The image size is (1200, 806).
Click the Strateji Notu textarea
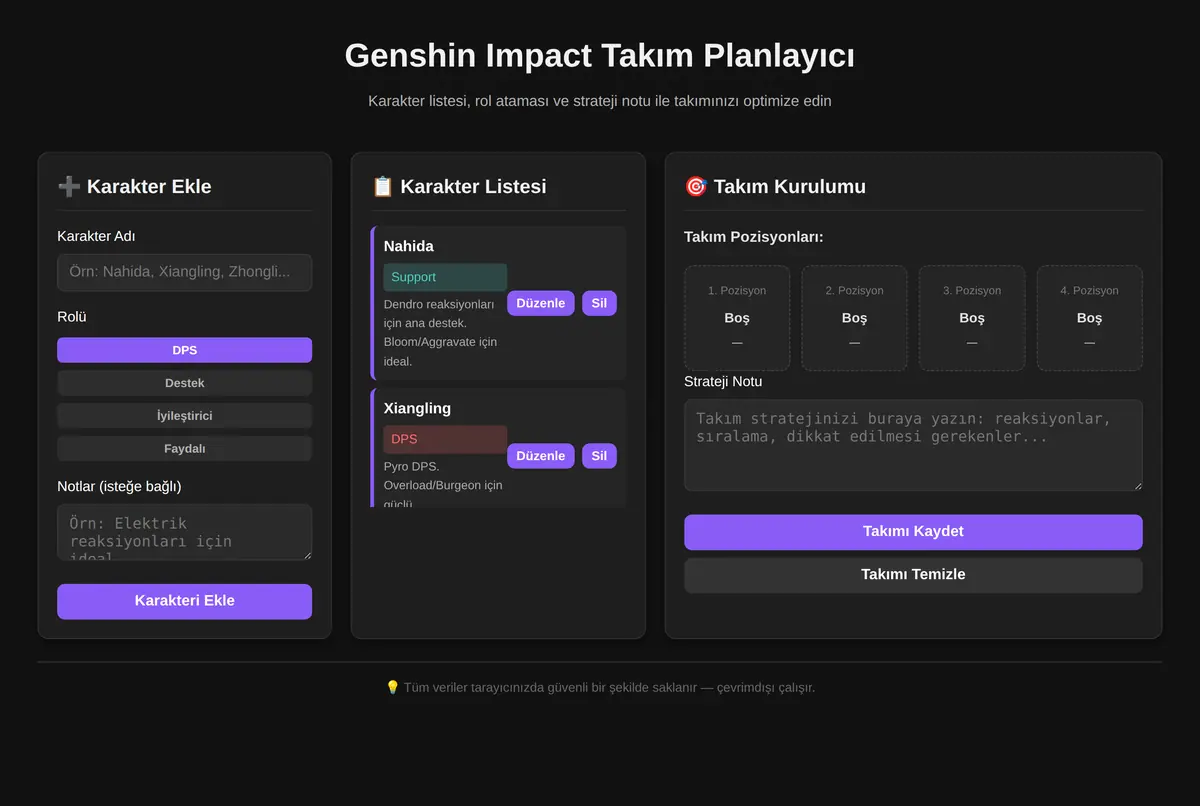coord(913,445)
